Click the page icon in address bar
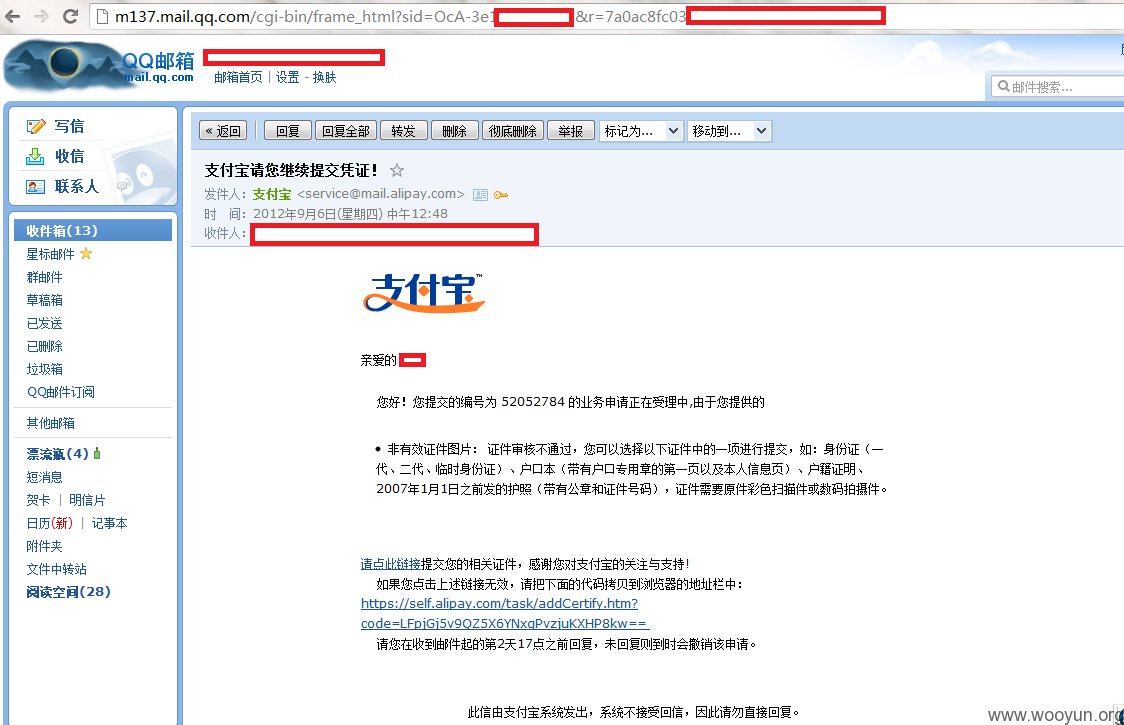Viewport: 1124px width, 725px height. pyautogui.click(x=103, y=16)
